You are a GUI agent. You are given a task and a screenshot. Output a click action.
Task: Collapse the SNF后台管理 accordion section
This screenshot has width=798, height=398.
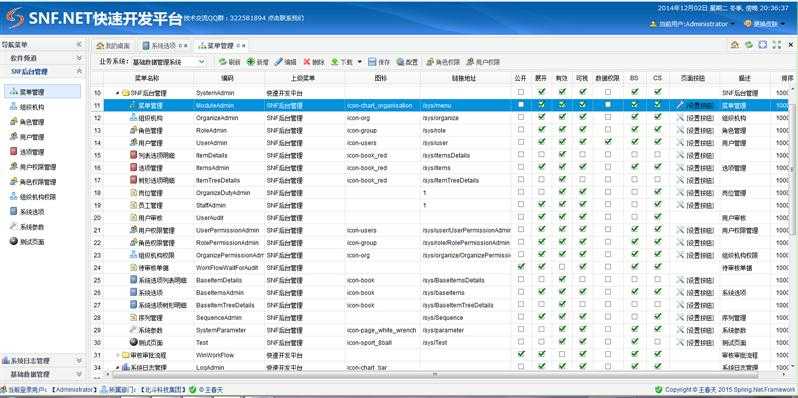pyautogui.click(x=79, y=72)
